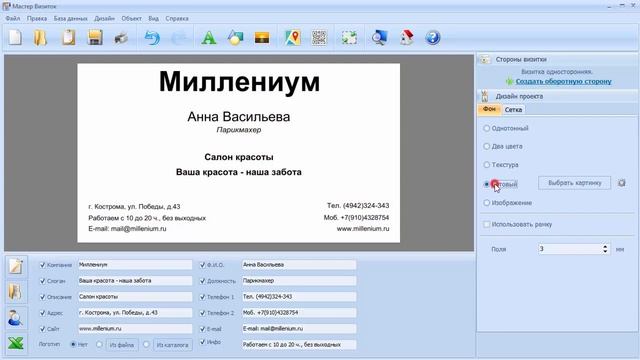Click the Из каталога logo button
The height and width of the screenshot is (360, 640).
172,345
